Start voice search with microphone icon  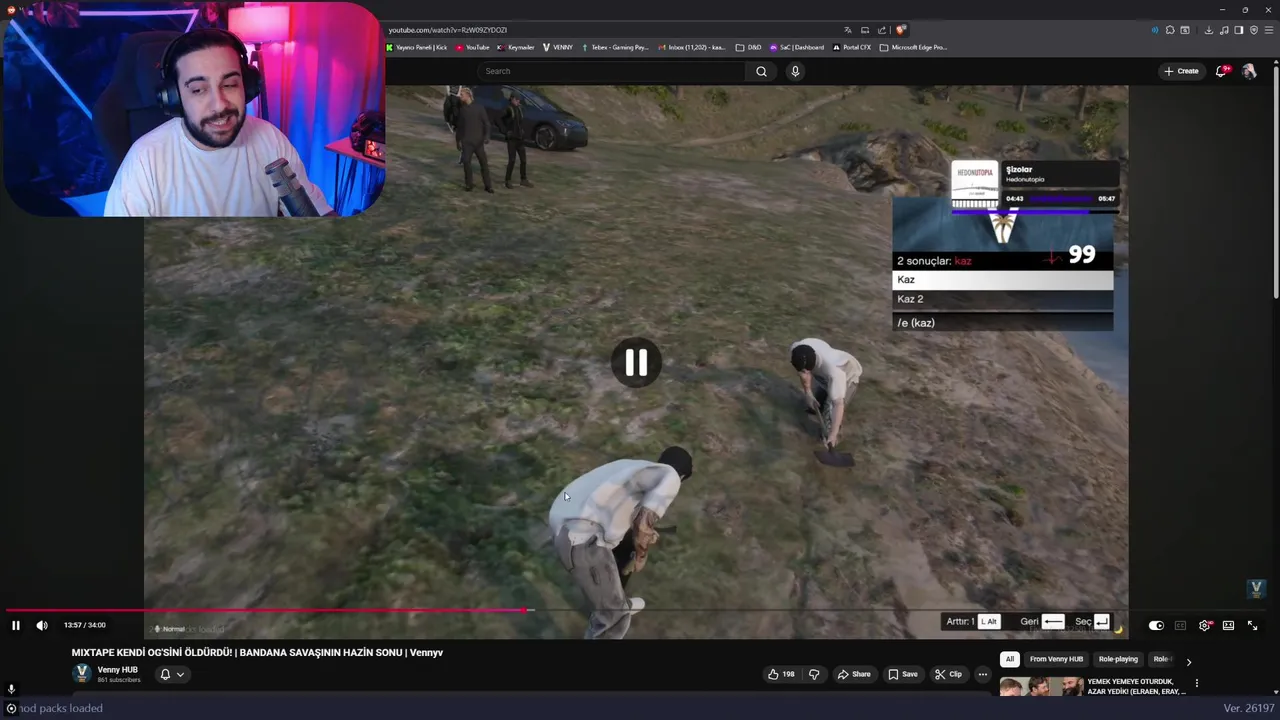[x=795, y=71]
